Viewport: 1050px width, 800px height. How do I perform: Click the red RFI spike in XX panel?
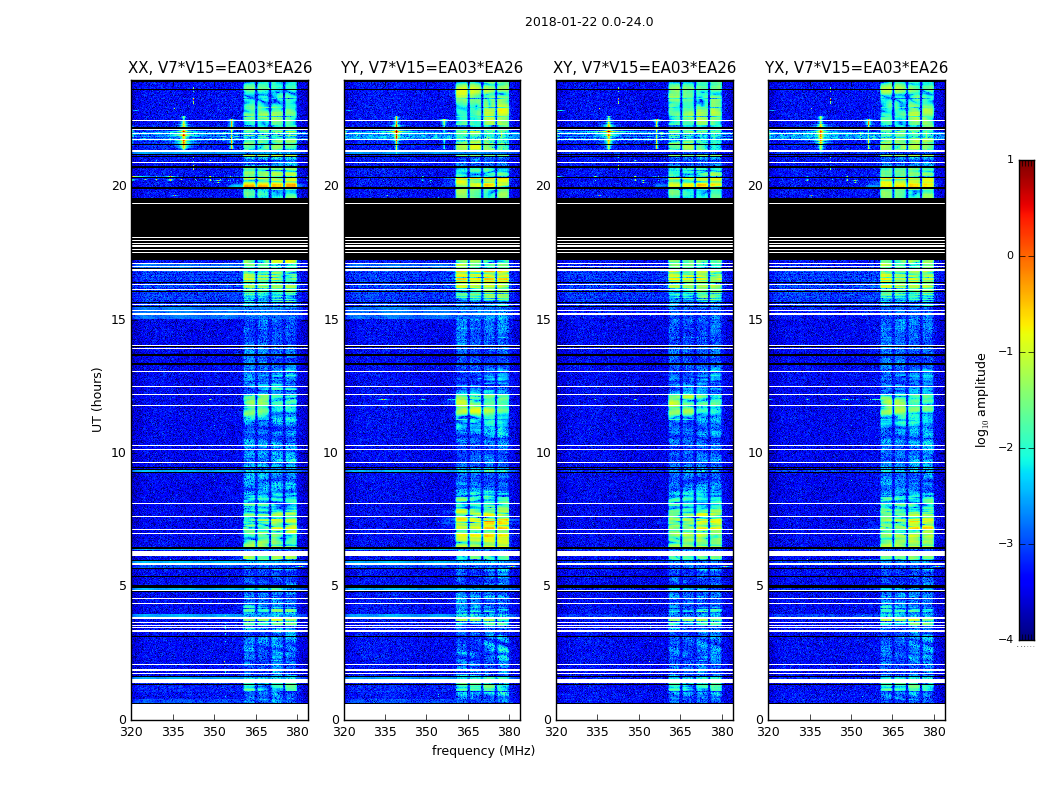coord(184,134)
